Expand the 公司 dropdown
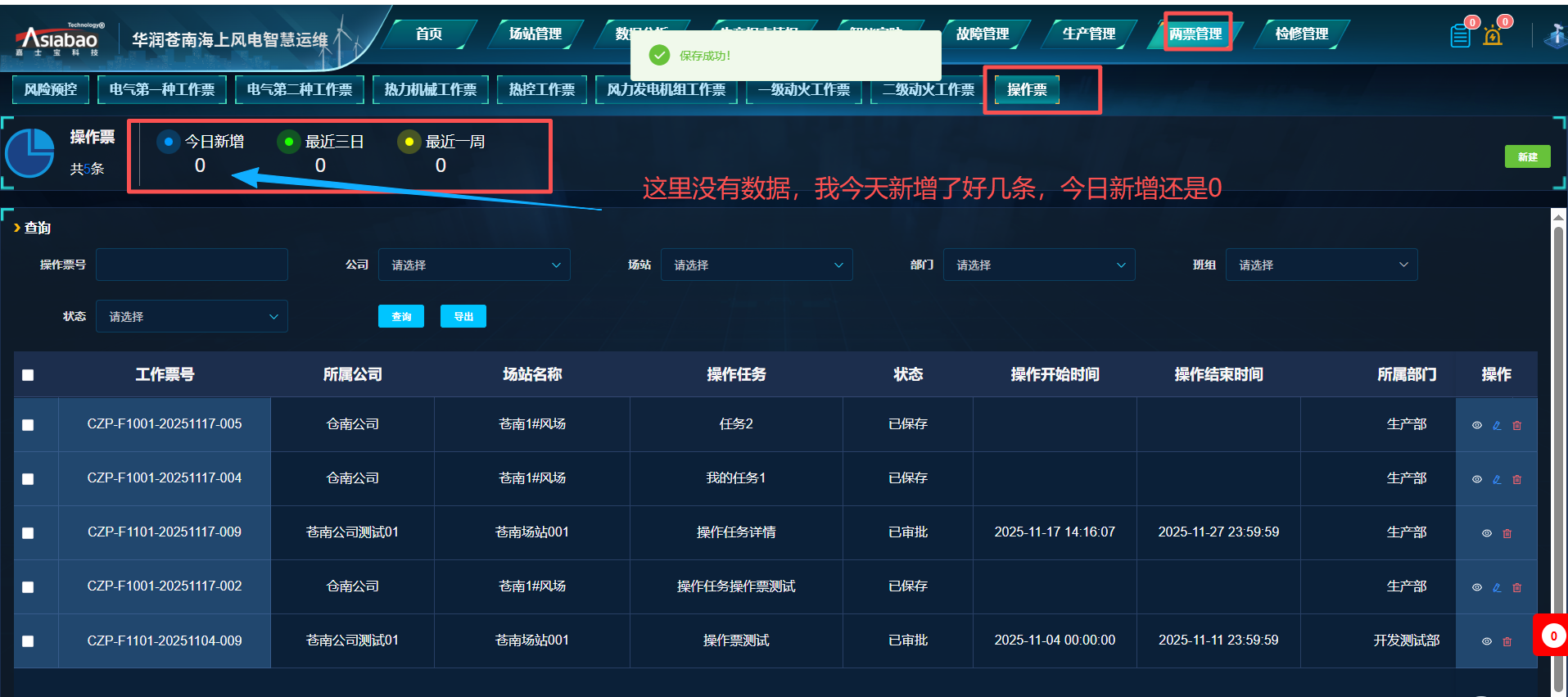The height and width of the screenshot is (697, 1568). (x=474, y=265)
